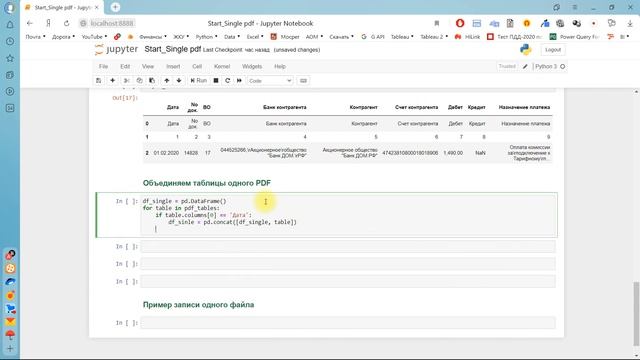
Task: Restart the kernel with the circular arrow
Action: tap(227, 80)
